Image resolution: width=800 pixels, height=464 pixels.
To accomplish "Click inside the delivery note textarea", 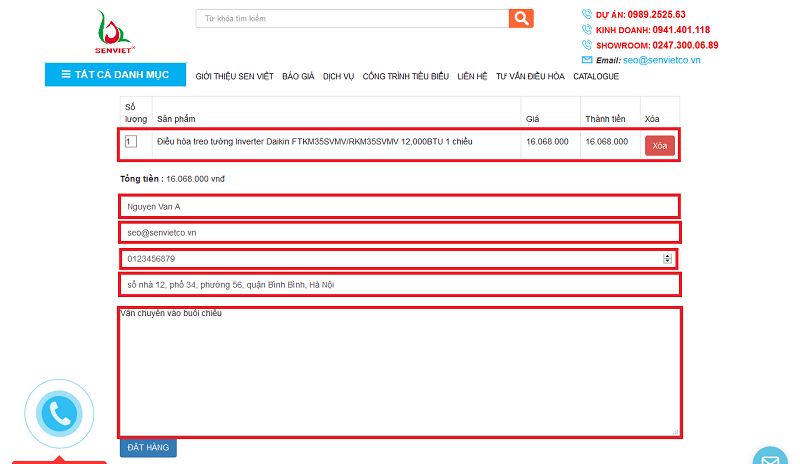I will point(398,372).
